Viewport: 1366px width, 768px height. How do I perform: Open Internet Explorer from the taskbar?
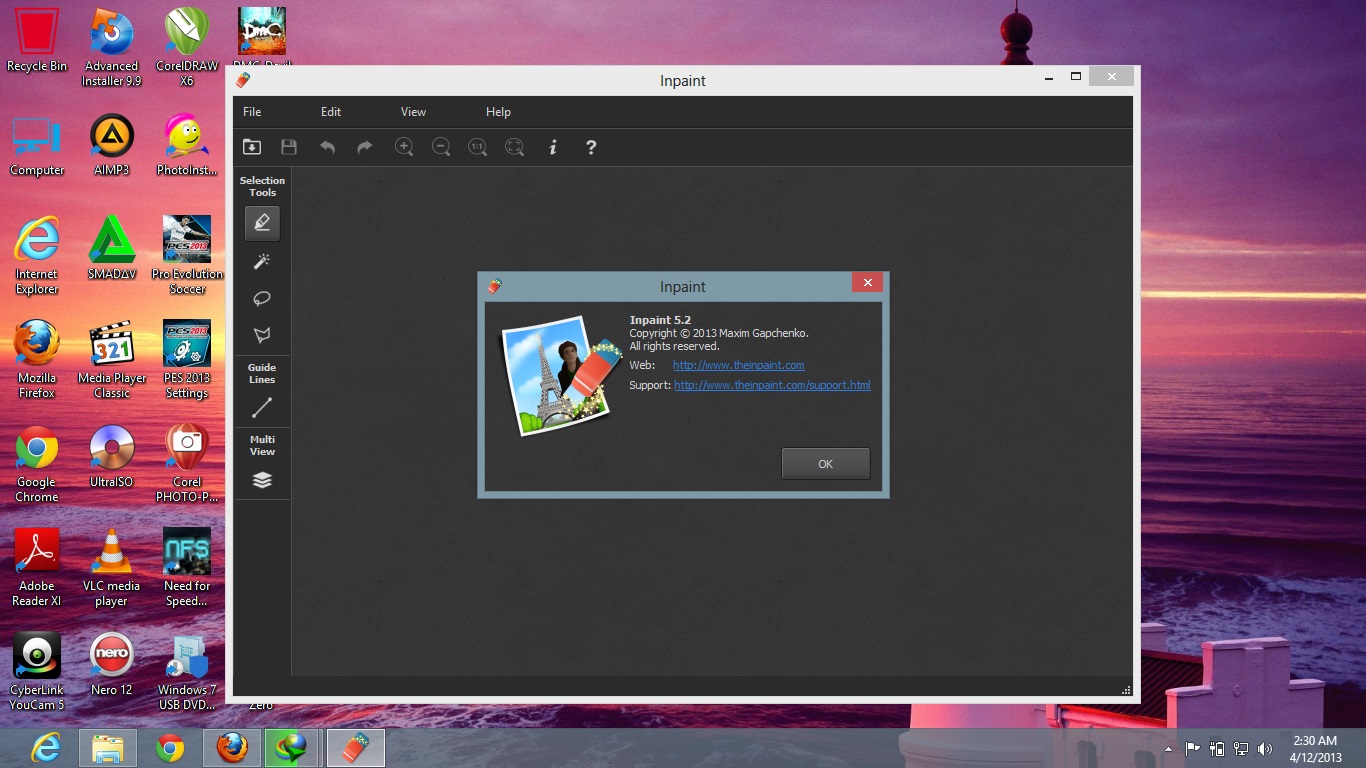coord(46,748)
